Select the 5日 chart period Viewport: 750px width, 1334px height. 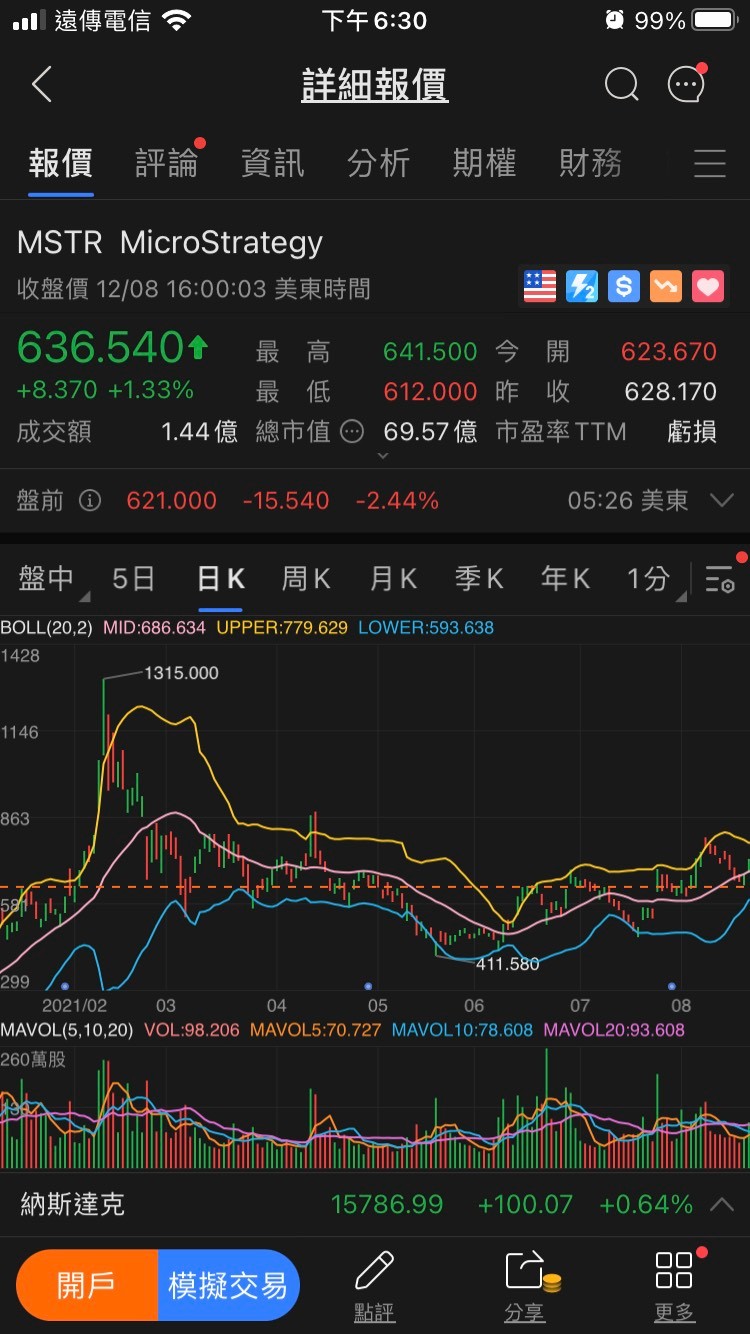pyautogui.click(x=133, y=579)
